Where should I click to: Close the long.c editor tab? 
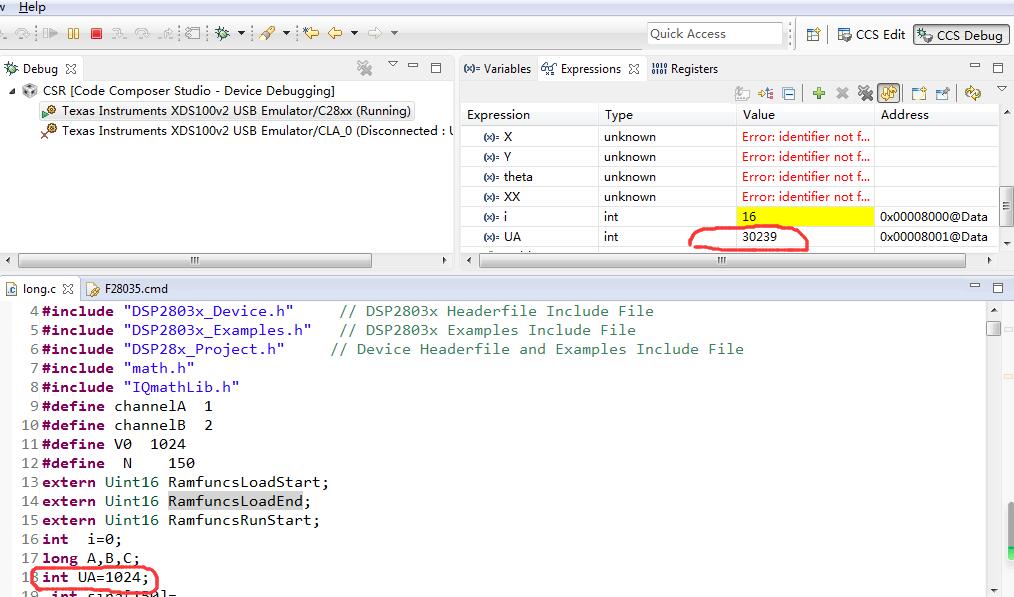click(68, 289)
